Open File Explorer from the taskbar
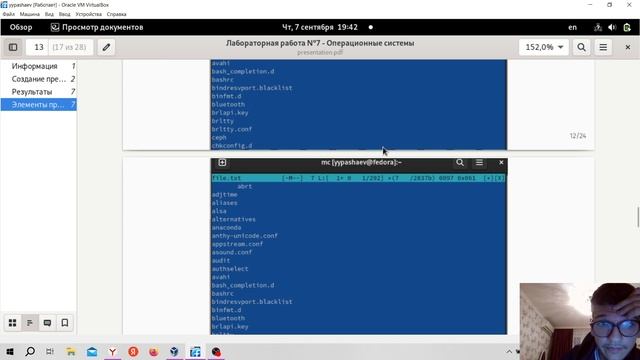 [71, 352]
